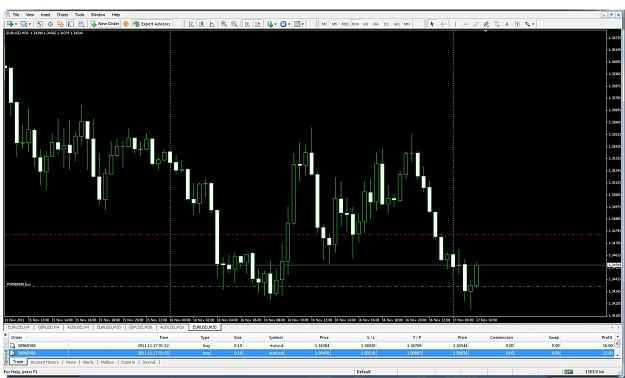Image resolution: width=625 pixels, height=378 pixels.
Task: Switch to the AUDUSD,H4 chart tab
Action: tap(78, 327)
